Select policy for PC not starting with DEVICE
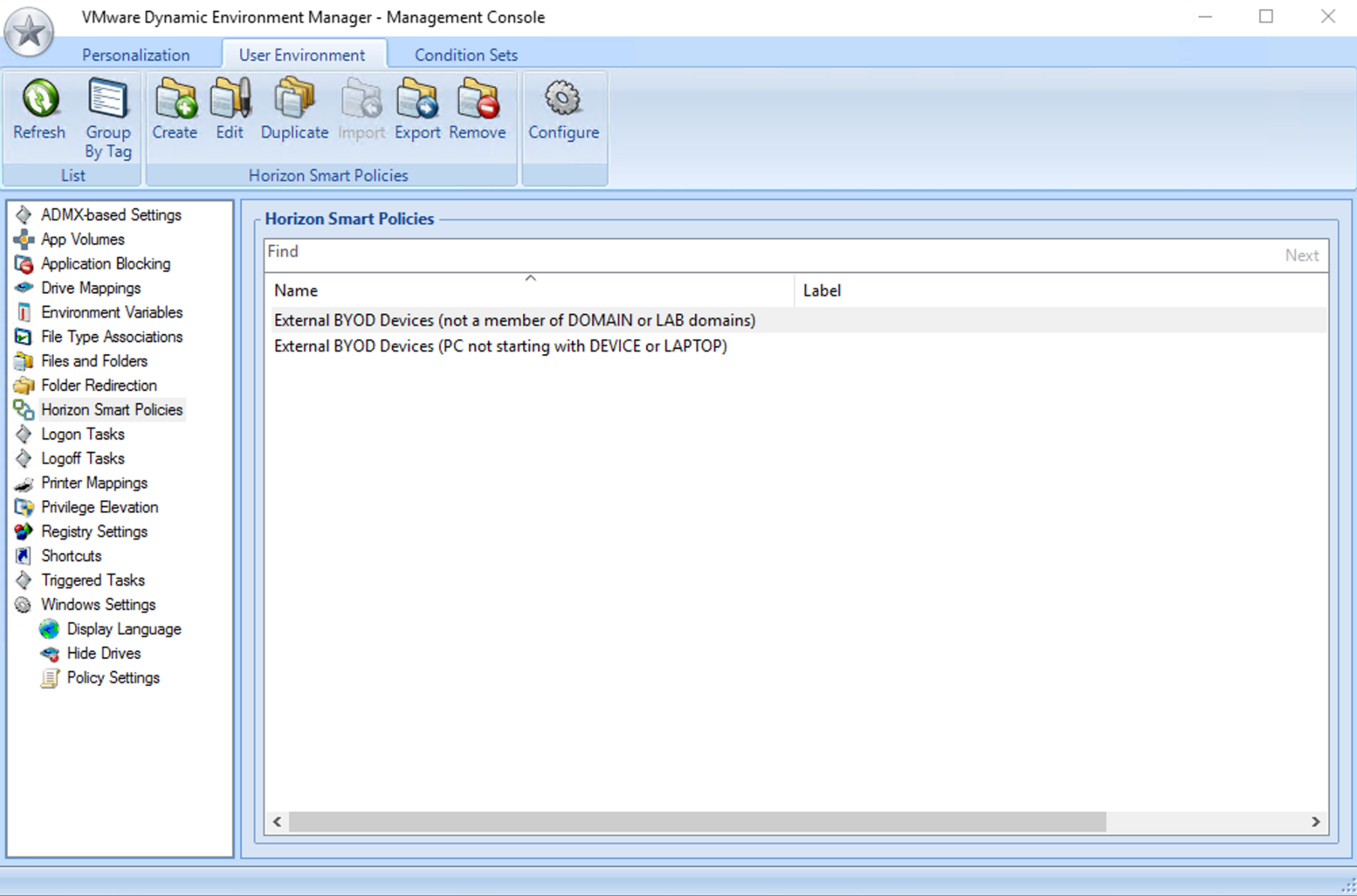 (500, 347)
